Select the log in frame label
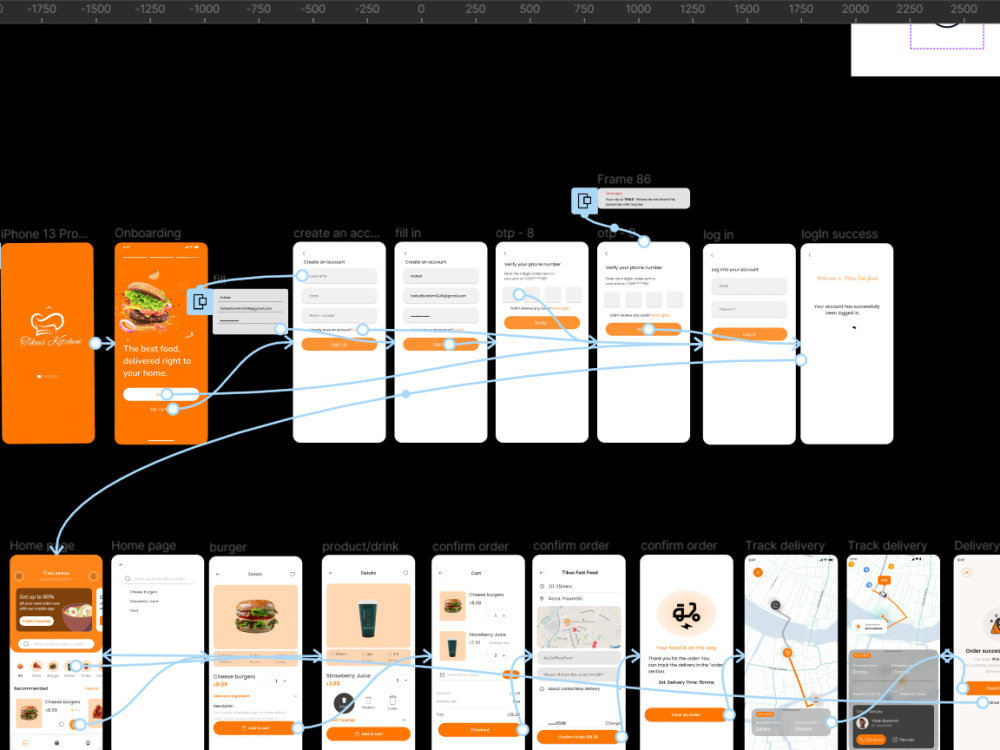The image size is (1000, 750). point(718,235)
